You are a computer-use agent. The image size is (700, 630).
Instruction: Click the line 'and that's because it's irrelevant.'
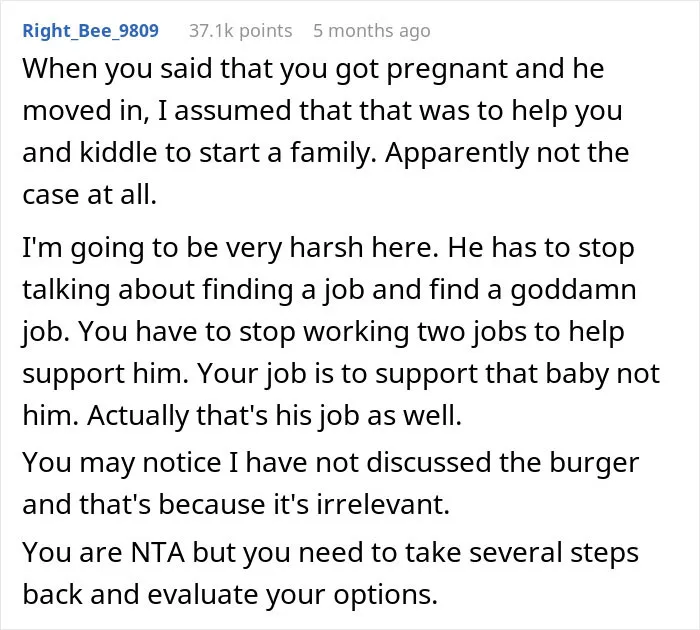coord(236,505)
